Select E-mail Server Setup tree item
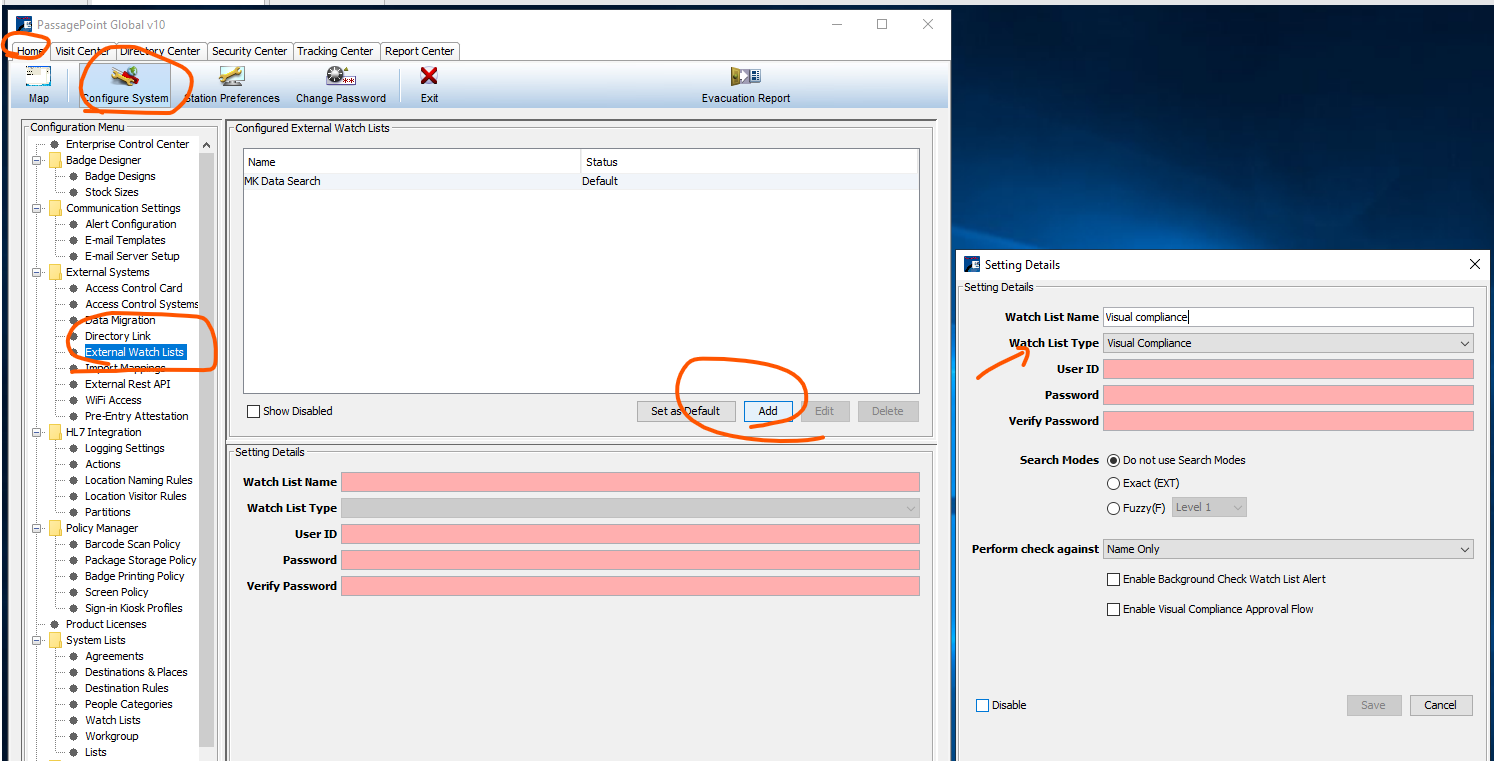 (132, 256)
